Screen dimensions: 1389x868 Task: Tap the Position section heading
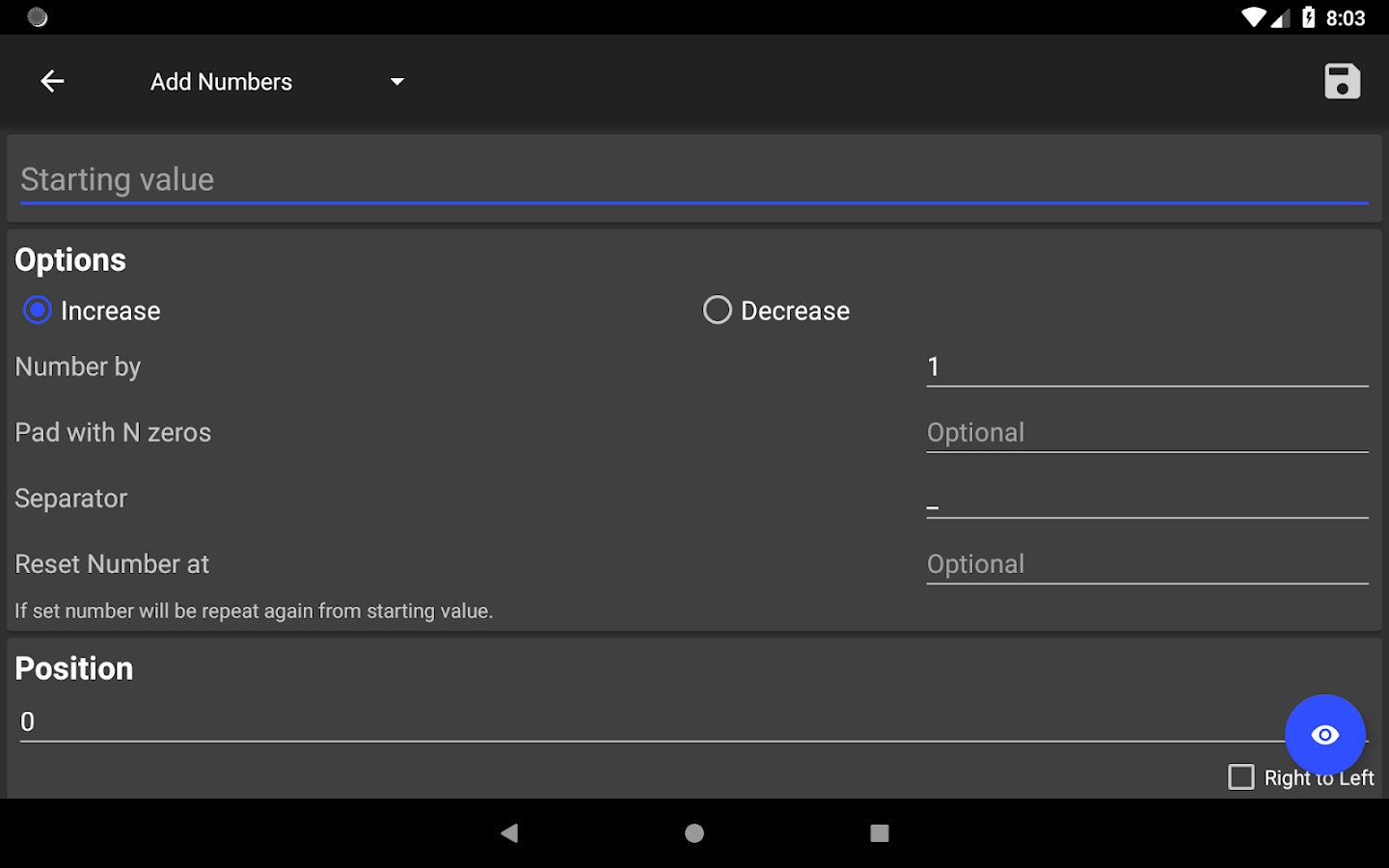click(74, 669)
